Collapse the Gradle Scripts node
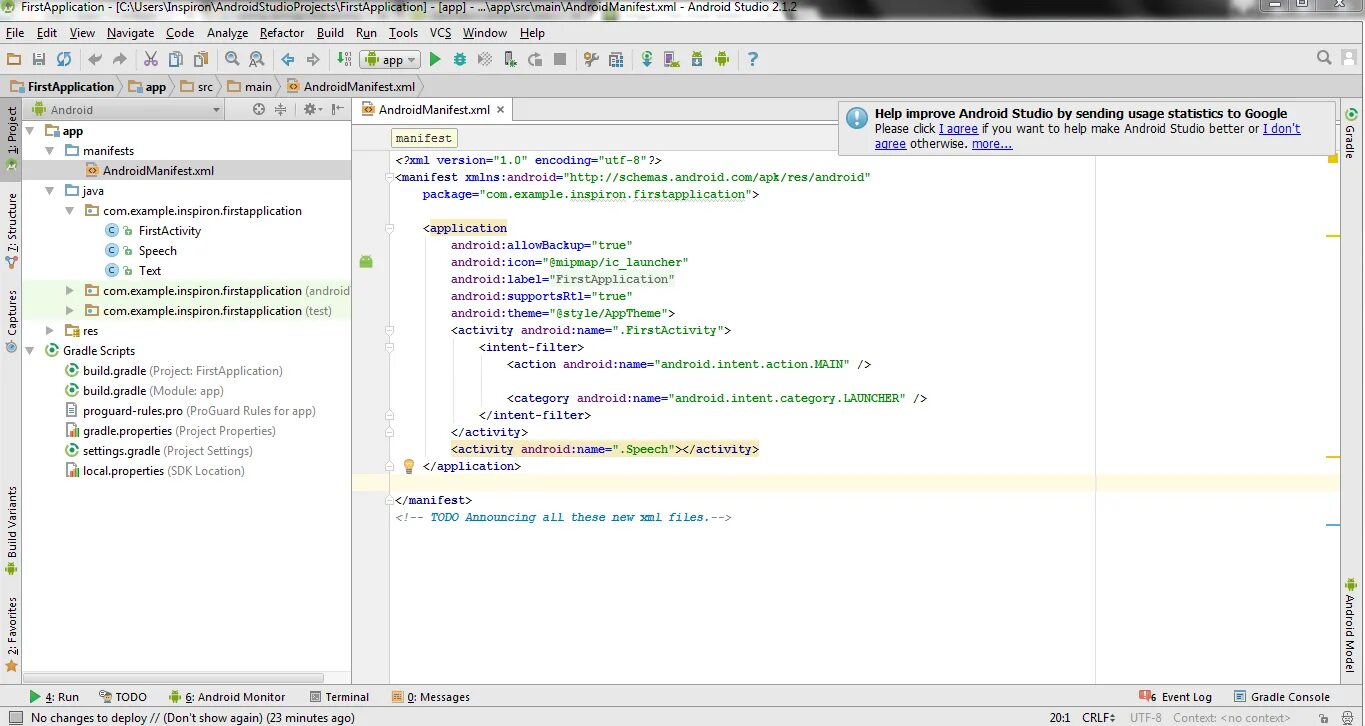Viewport: 1365px width, 726px height. tap(30, 351)
